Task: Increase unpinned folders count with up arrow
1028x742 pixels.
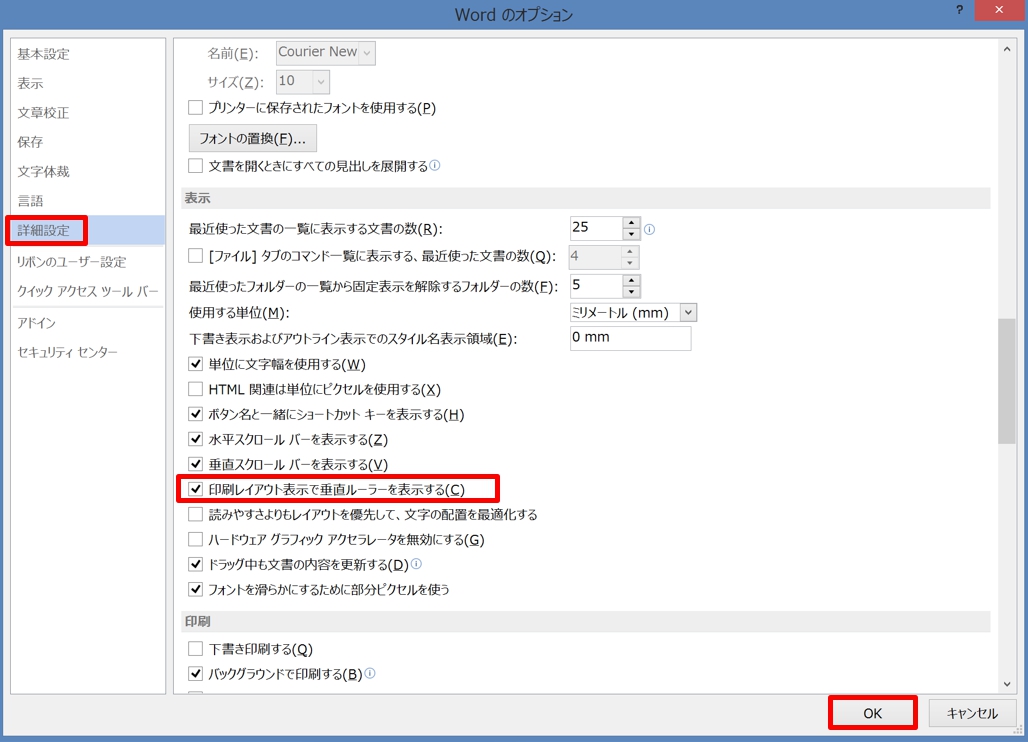Action: (x=631, y=280)
